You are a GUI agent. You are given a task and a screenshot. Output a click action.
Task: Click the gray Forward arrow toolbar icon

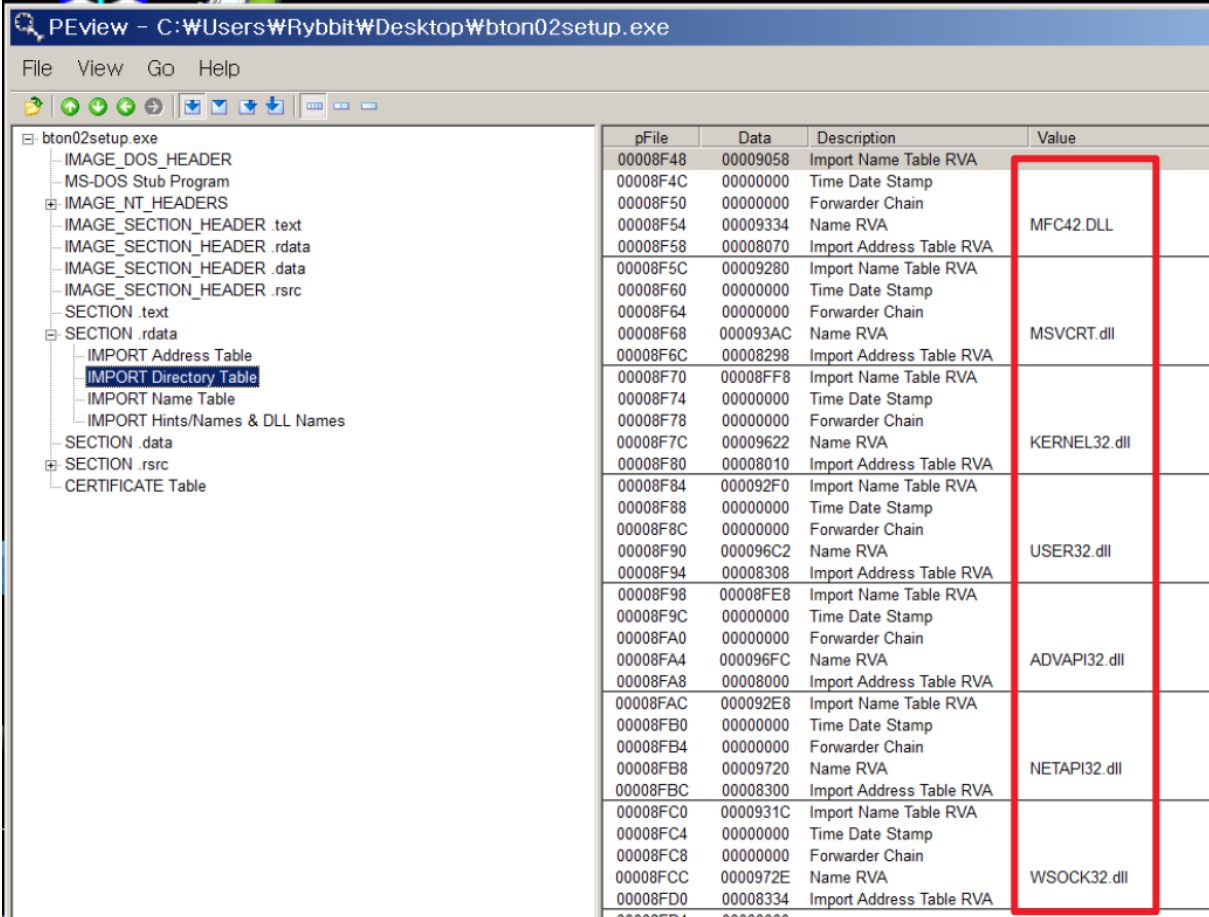(152, 106)
